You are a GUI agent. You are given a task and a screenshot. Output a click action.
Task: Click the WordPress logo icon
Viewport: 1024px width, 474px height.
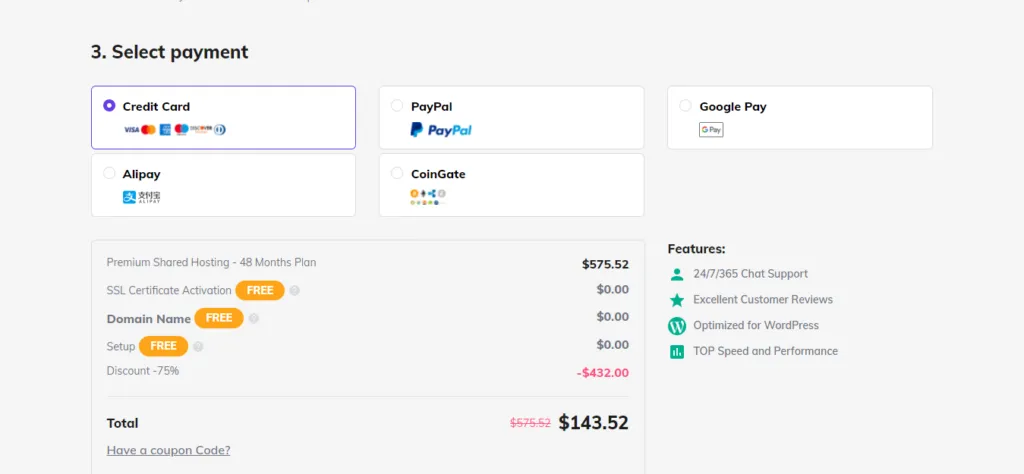(x=677, y=326)
